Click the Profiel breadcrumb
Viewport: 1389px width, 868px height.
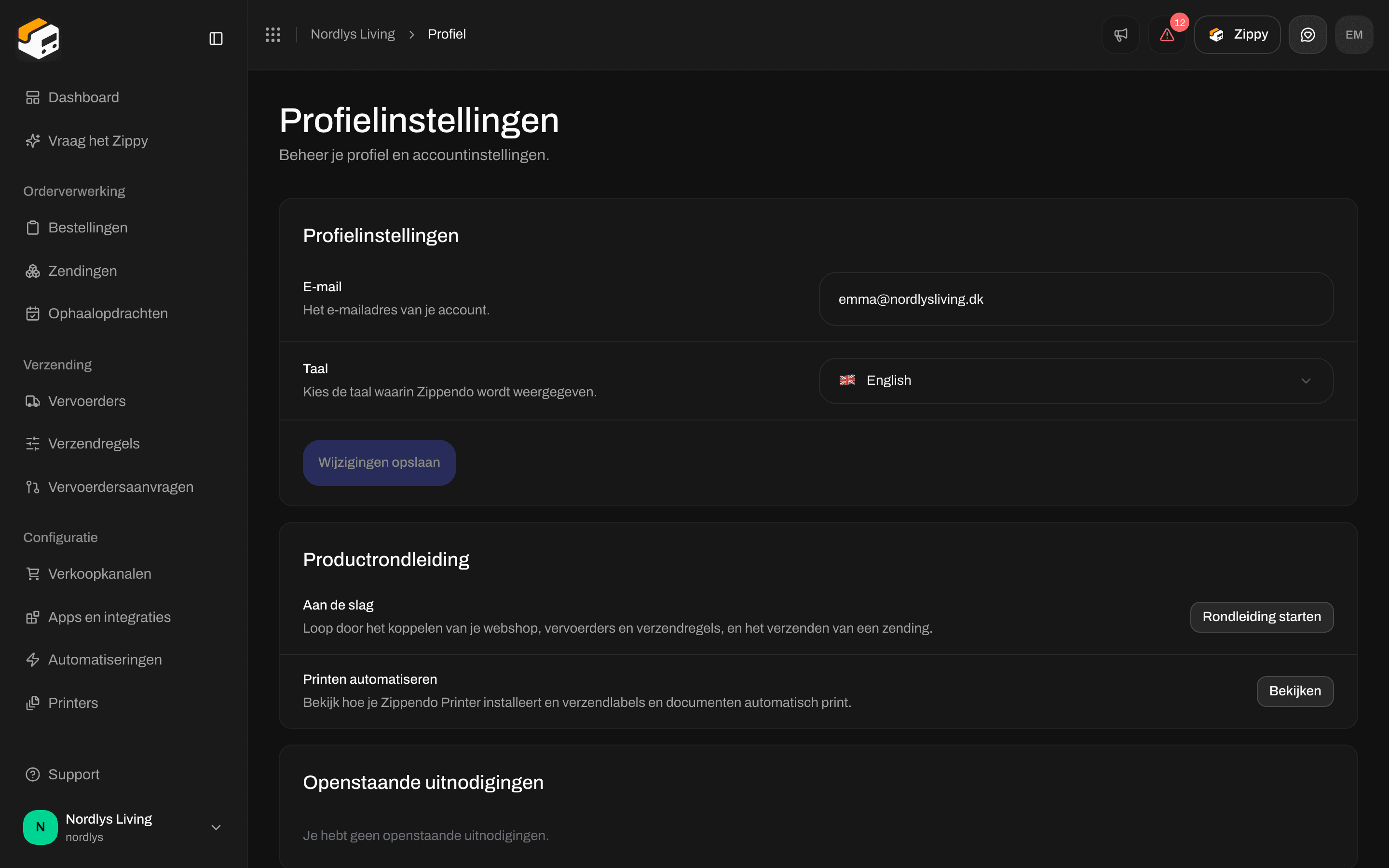(x=447, y=34)
